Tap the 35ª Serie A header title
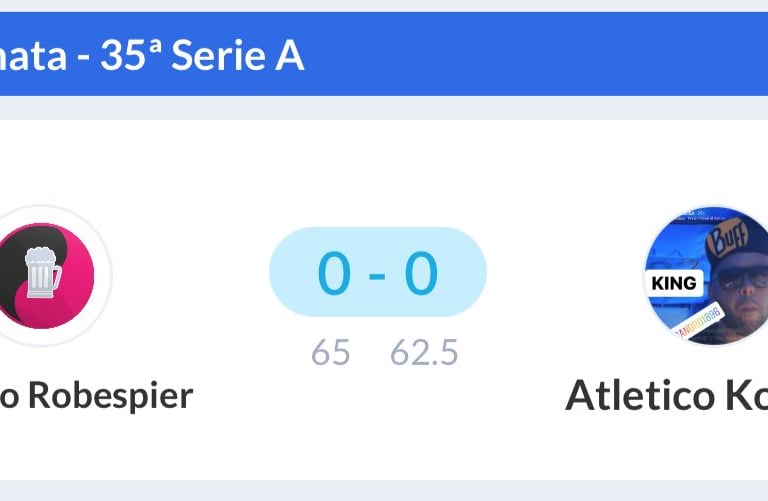The height and width of the screenshot is (501, 768). pos(150,56)
